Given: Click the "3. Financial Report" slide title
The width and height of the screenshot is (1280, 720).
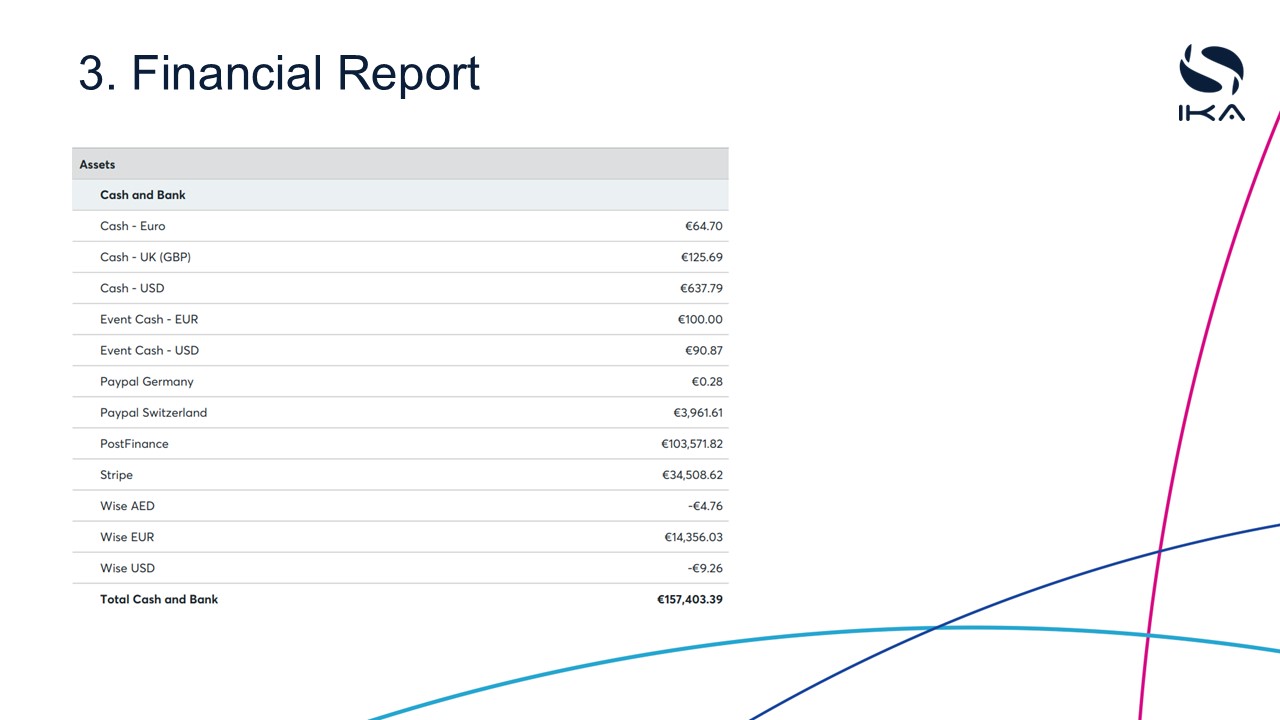Looking at the screenshot, I should (279, 73).
